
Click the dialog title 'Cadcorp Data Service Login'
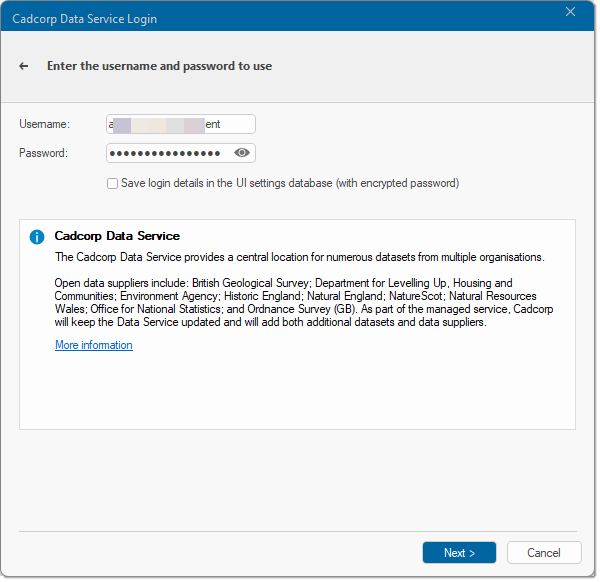(x=85, y=19)
